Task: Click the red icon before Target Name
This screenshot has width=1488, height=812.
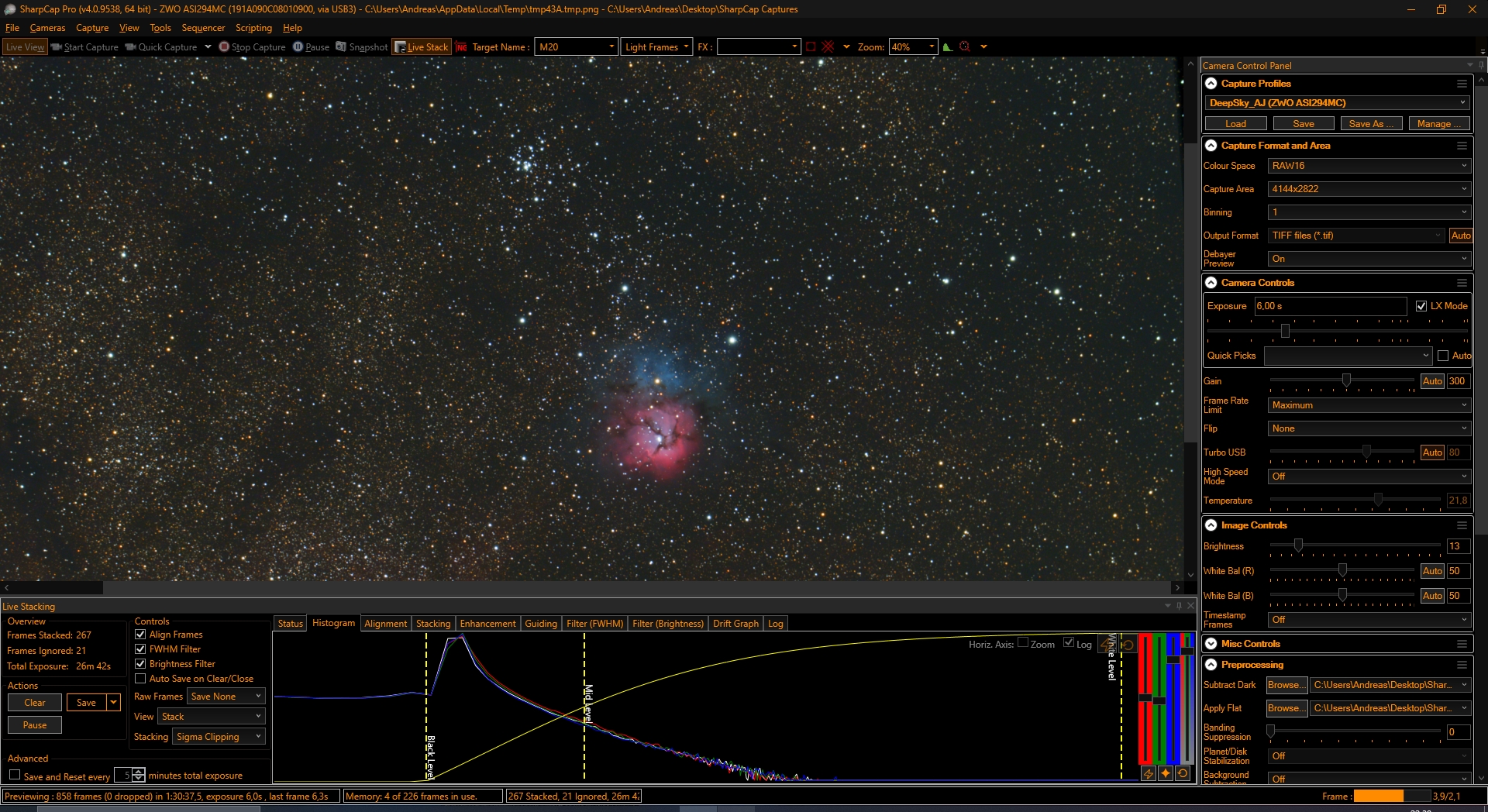Action: (x=461, y=47)
